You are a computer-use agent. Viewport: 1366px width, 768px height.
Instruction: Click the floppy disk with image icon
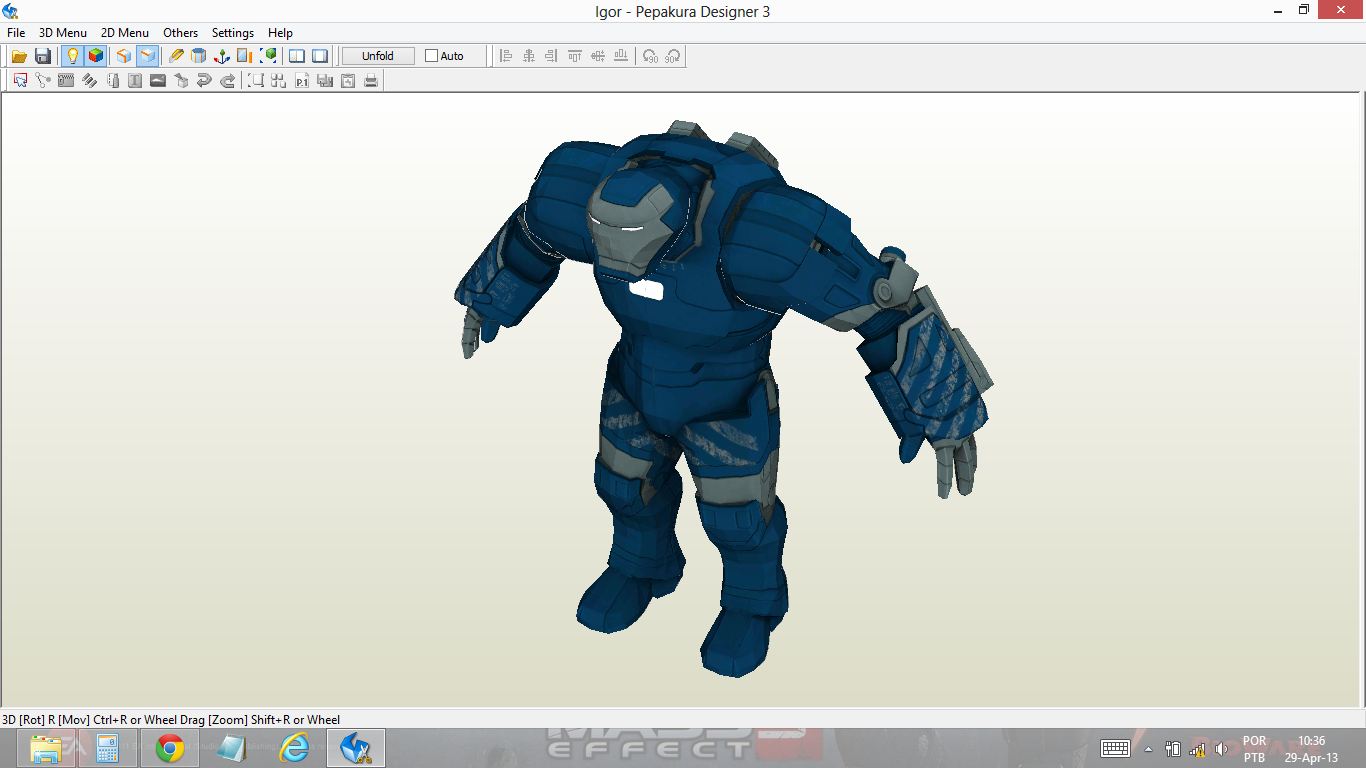[x=325, y=80]
